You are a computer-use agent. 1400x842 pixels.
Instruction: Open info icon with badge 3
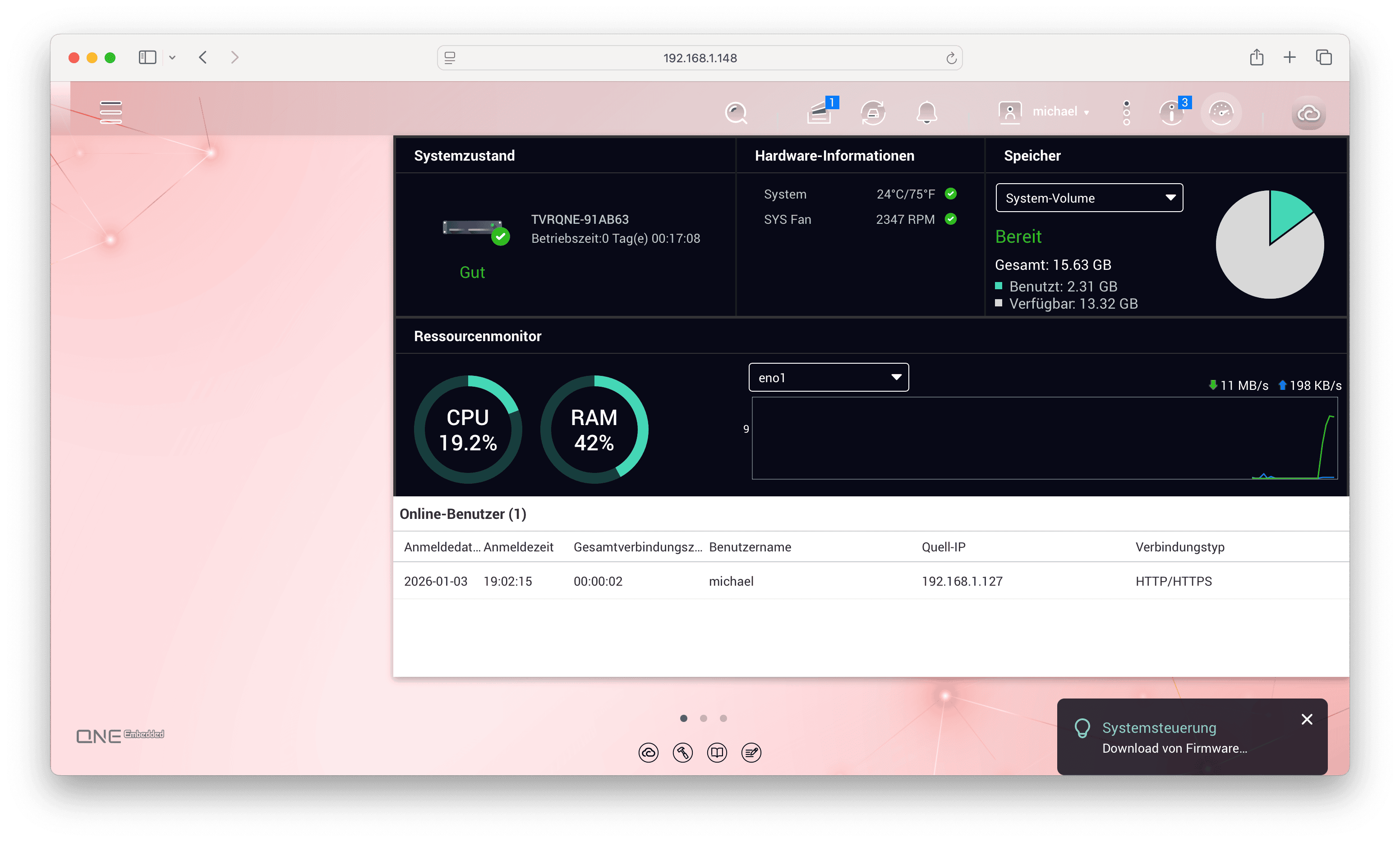(1171, 112)
